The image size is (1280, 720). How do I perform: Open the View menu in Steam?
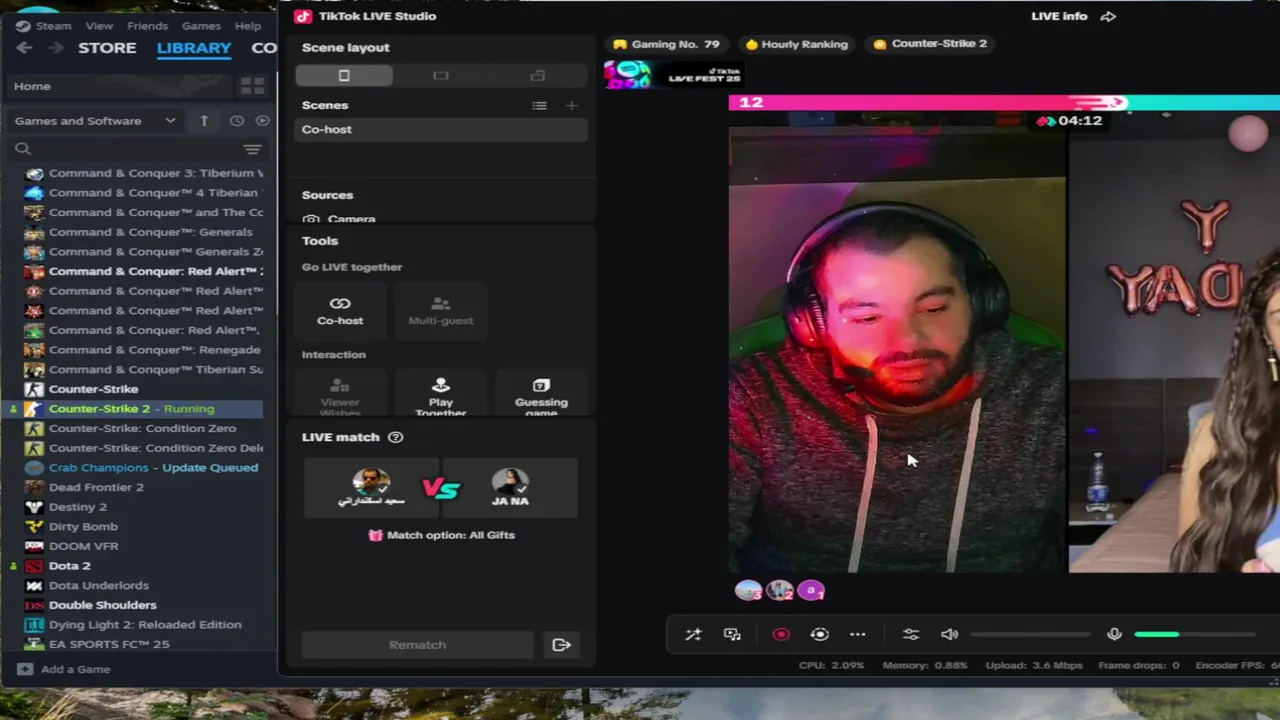[99, 26]
